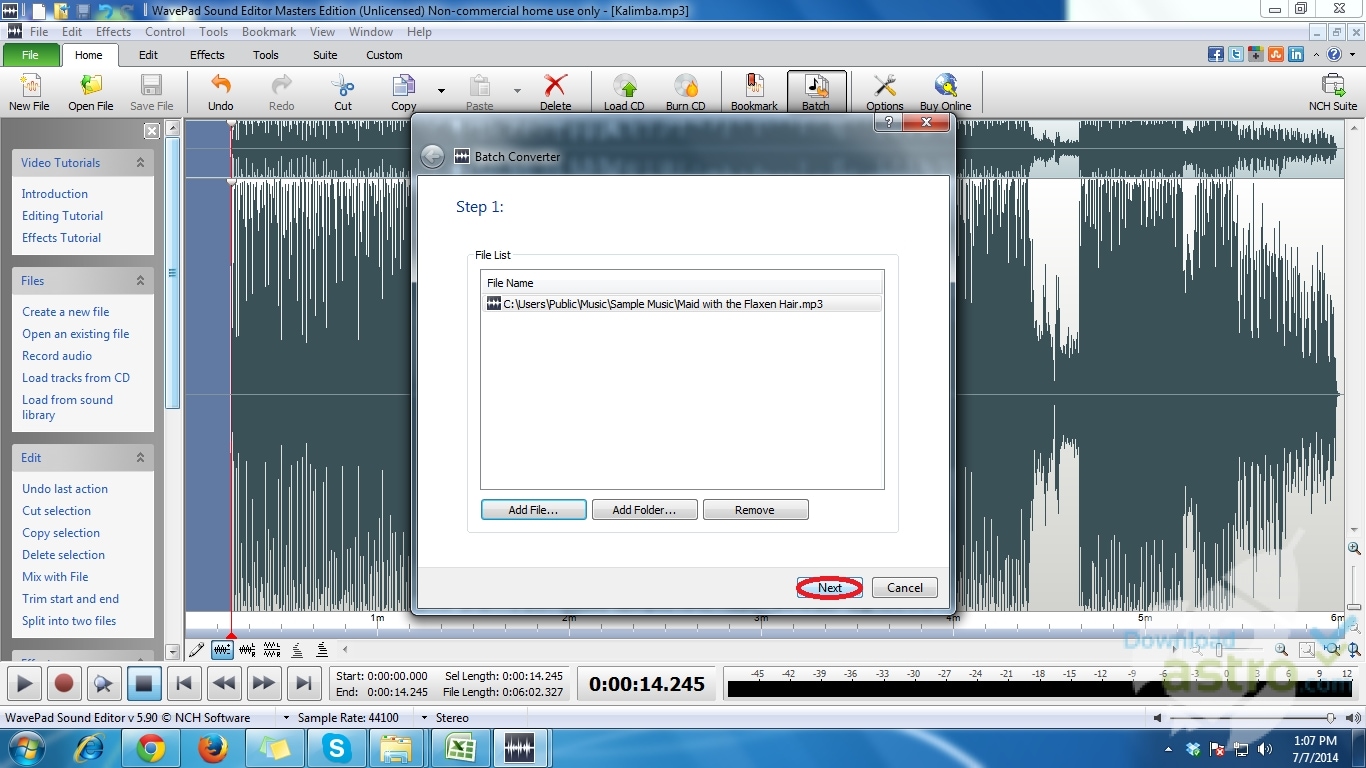Image resolution: width=1366 pixels, height=768 pixels.
Task: Open the Bookmark menu in the menu bar
Action: pos(269,32)
